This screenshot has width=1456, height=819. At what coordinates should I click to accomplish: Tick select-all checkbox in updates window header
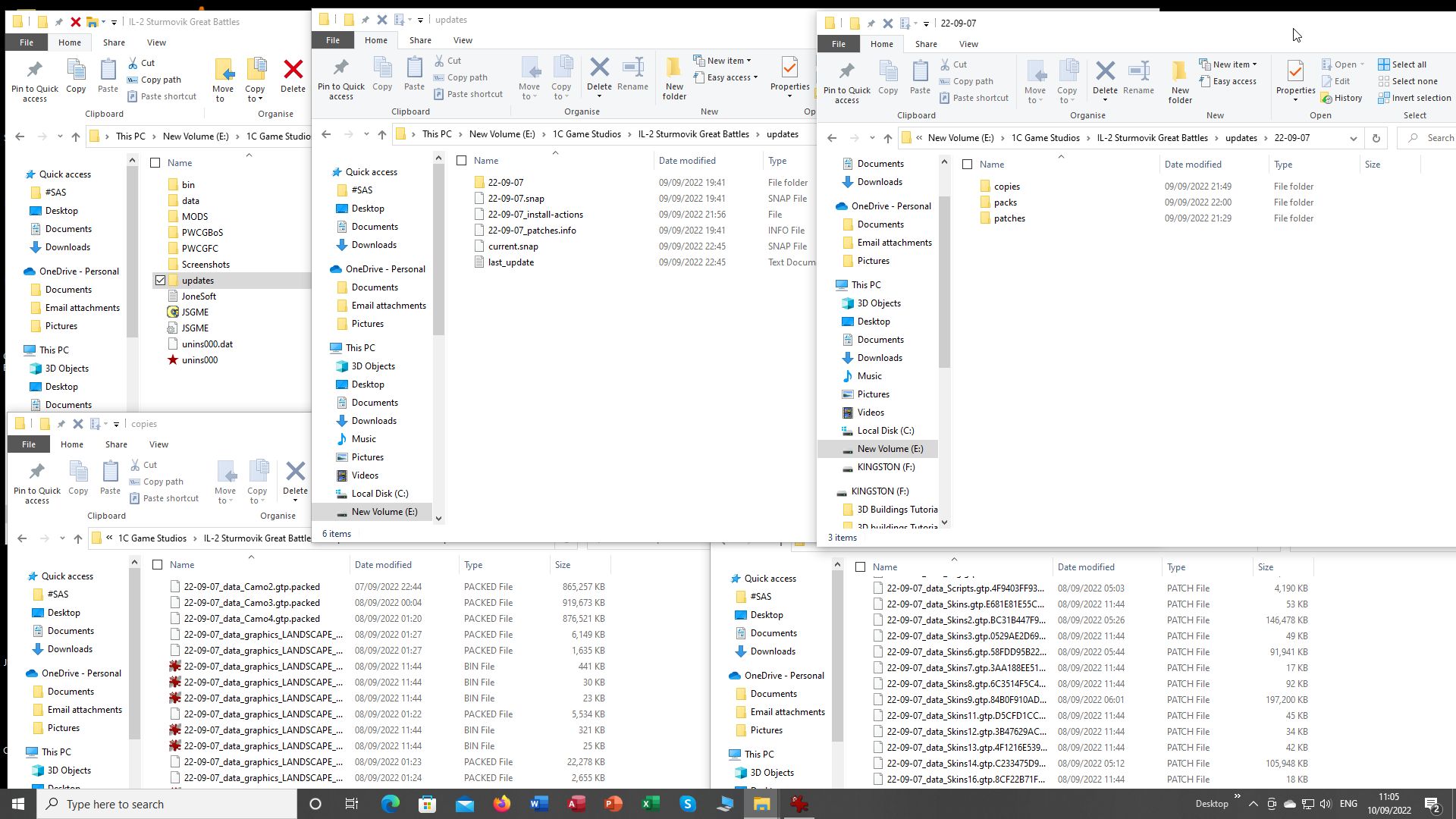click(x=461, y=161)
